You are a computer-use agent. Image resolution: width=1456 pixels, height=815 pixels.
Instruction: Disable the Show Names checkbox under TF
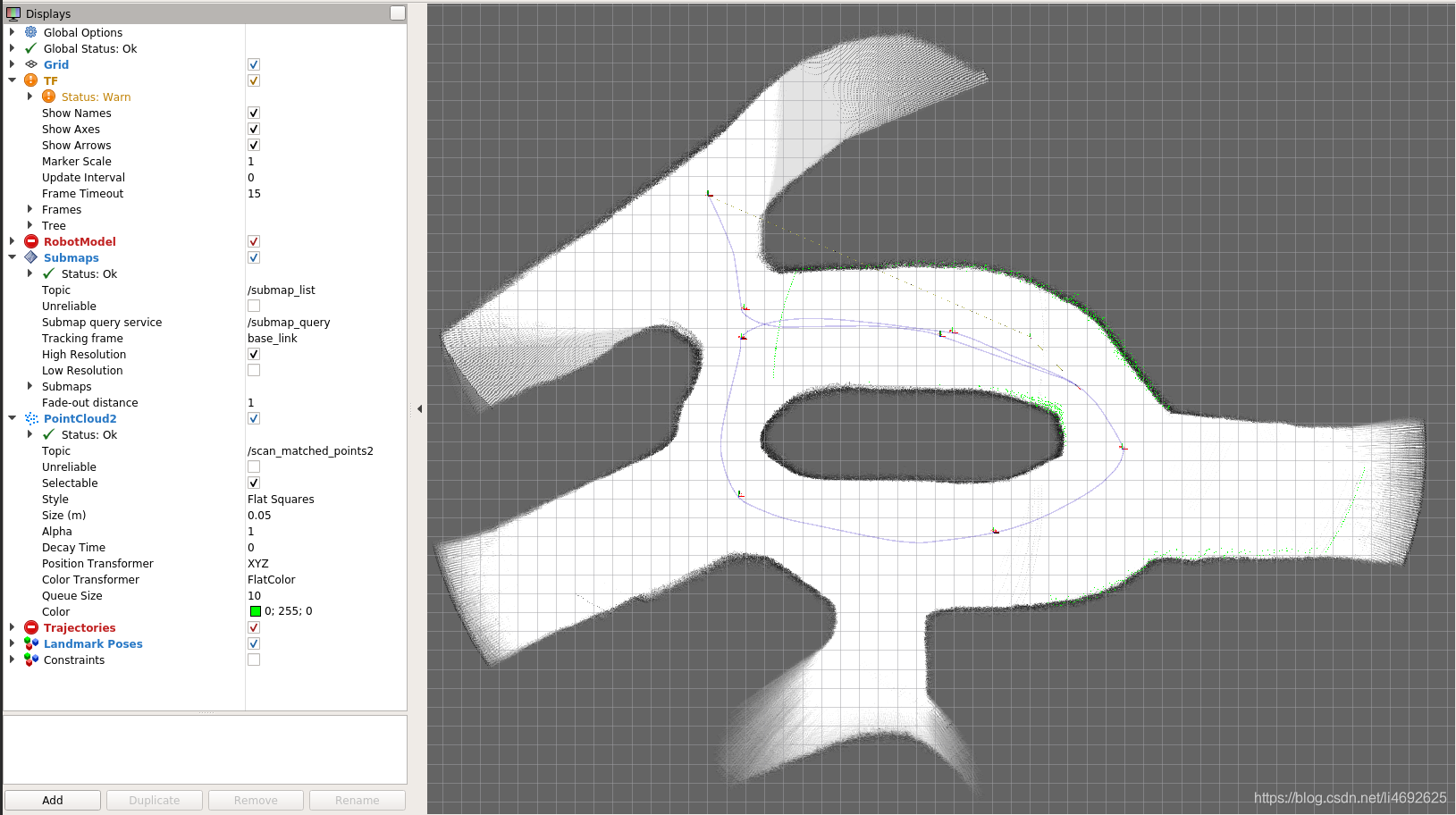click(x=253, y=113)
